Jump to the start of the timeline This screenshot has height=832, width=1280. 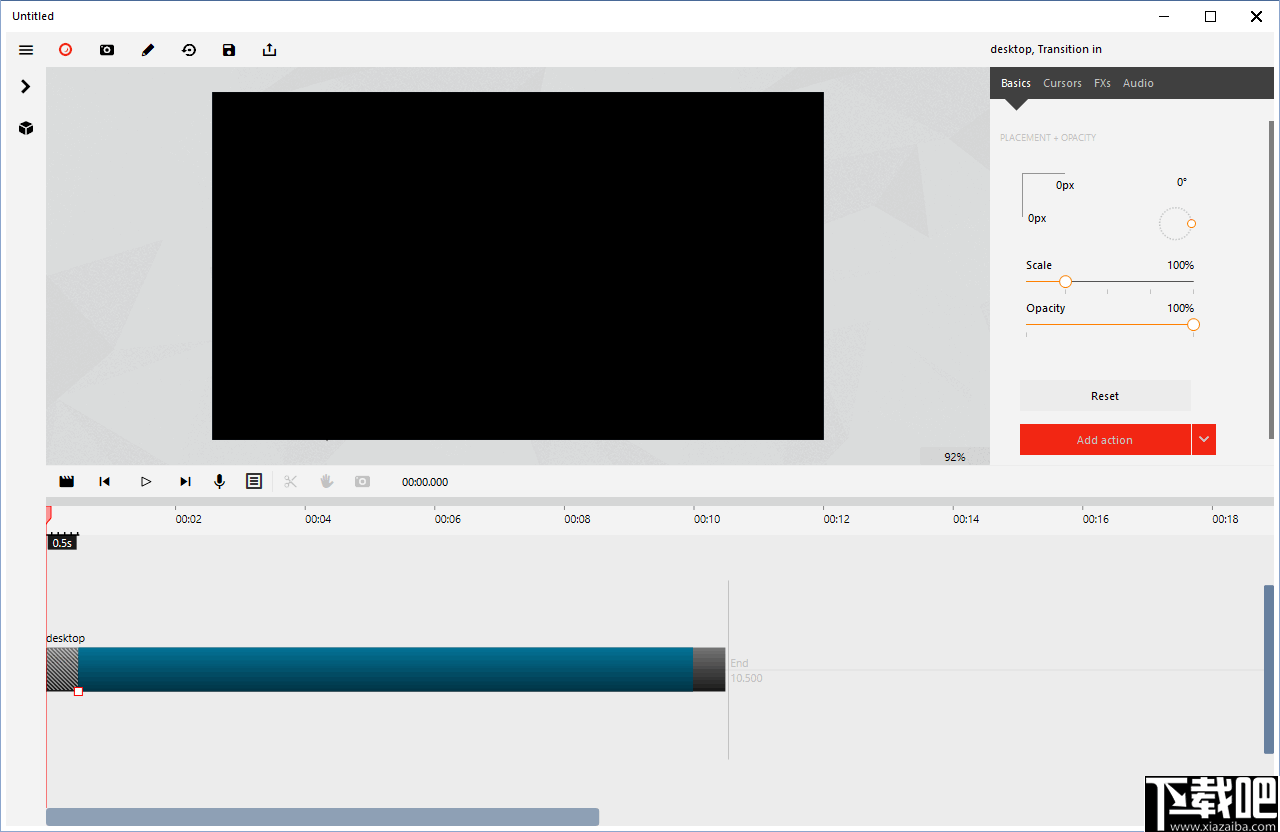coord(105,482)
